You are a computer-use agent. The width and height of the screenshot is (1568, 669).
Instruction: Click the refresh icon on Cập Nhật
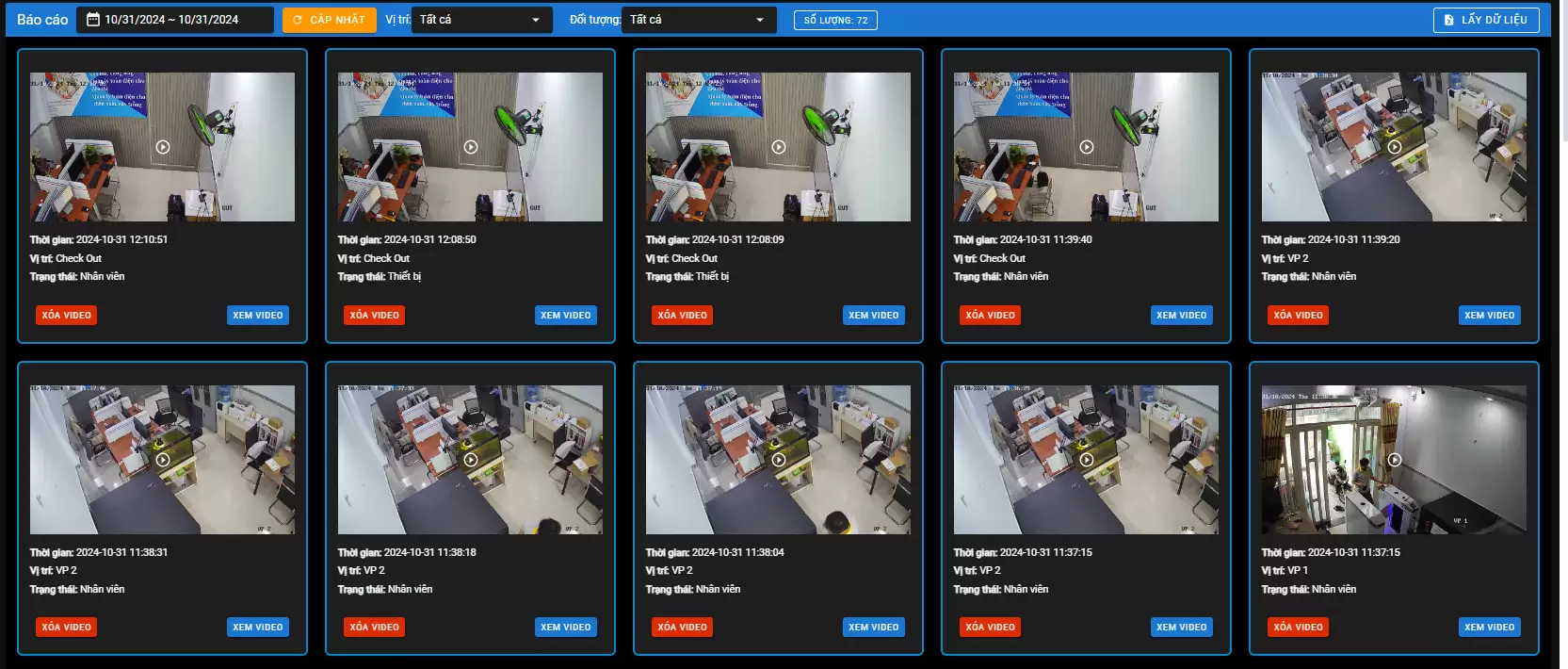tap(298, 20)
